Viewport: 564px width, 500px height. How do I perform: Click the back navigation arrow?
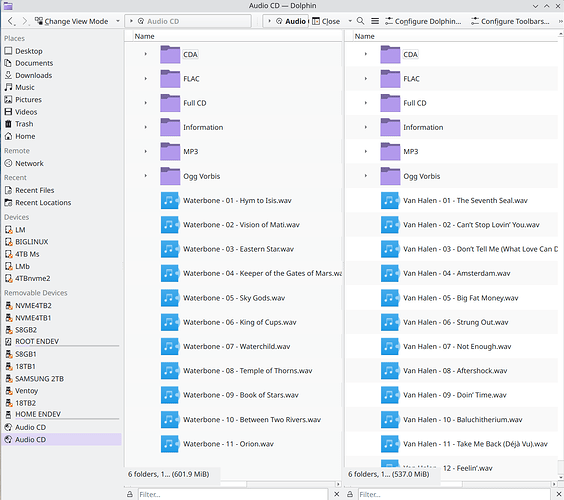click(x=11, y=21)
